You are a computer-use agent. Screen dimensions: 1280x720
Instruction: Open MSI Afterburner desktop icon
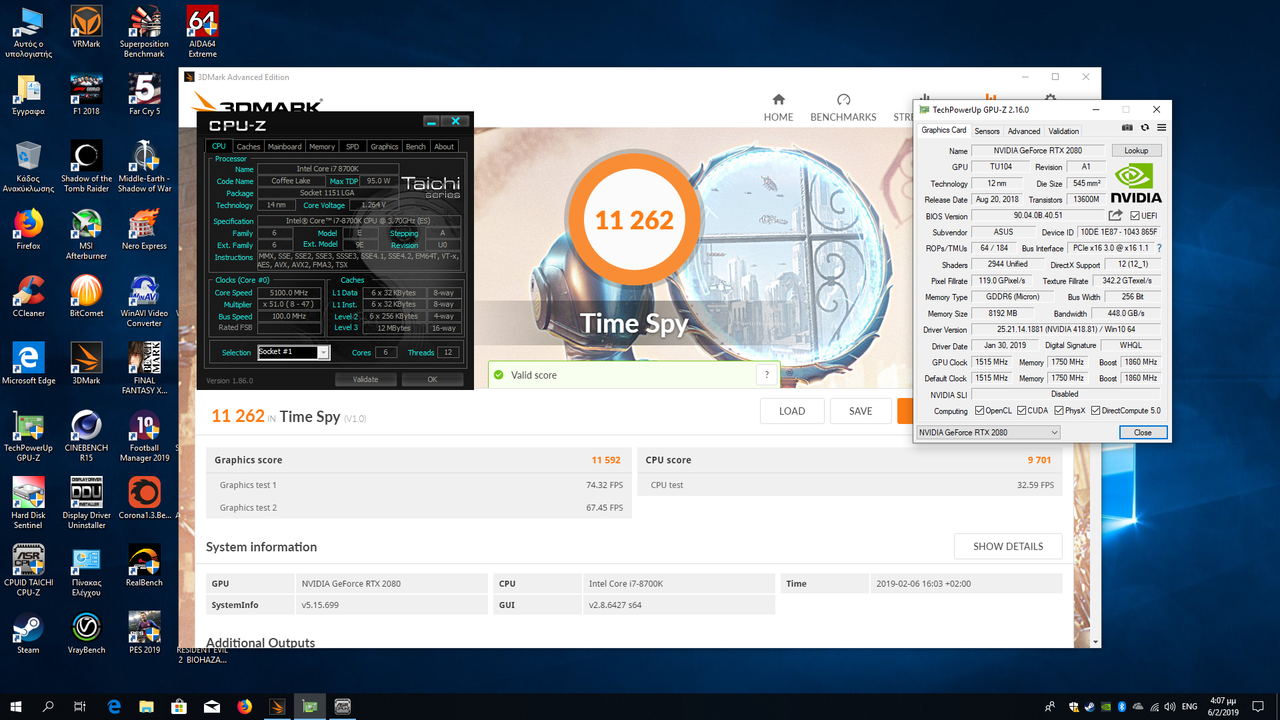86,234
